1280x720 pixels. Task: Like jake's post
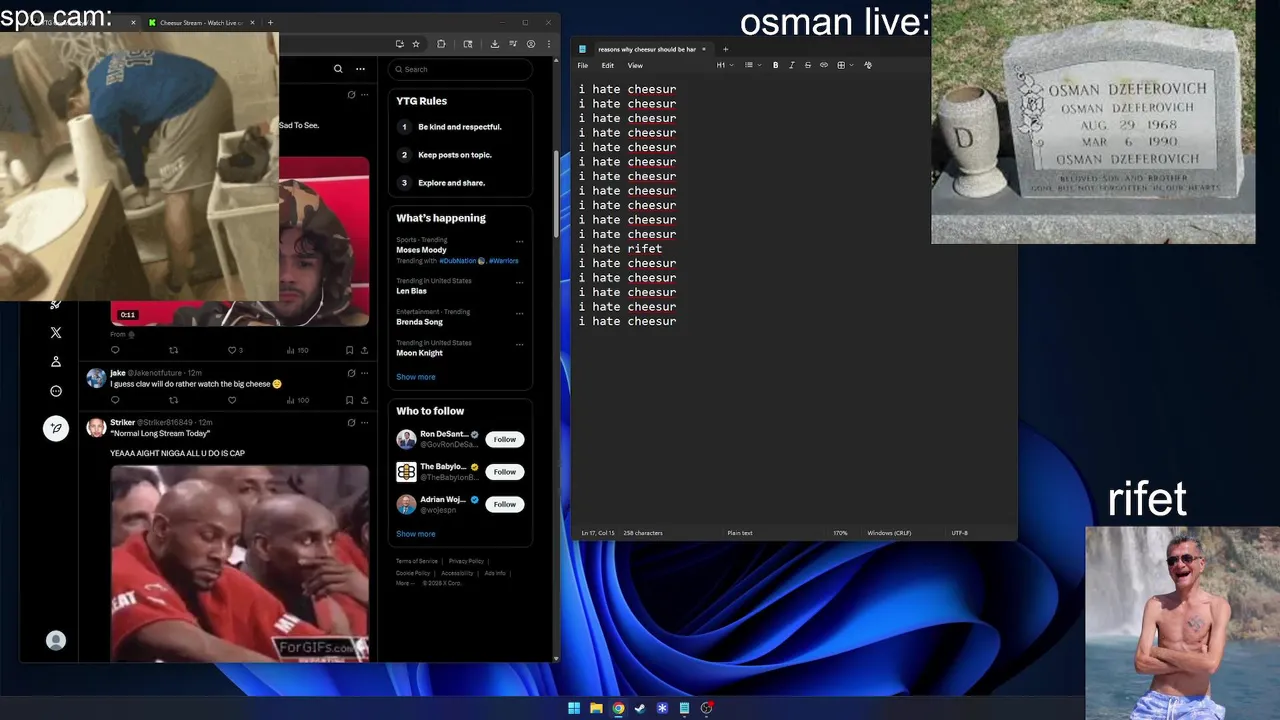232,400
